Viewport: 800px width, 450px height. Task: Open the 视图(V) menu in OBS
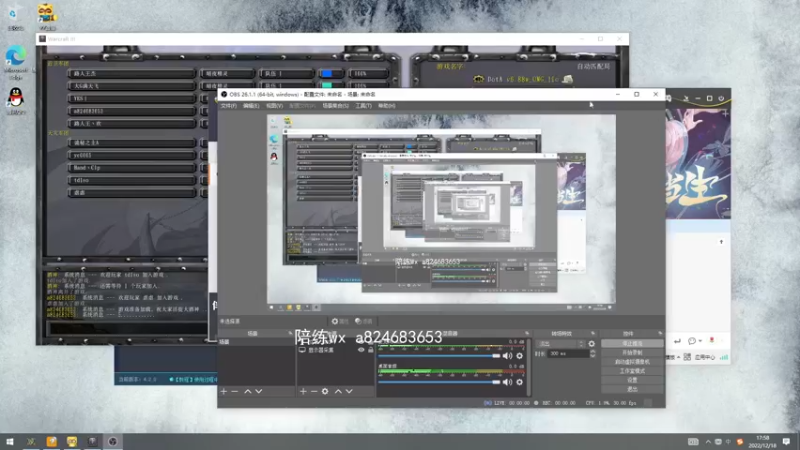tap(274, 106)
